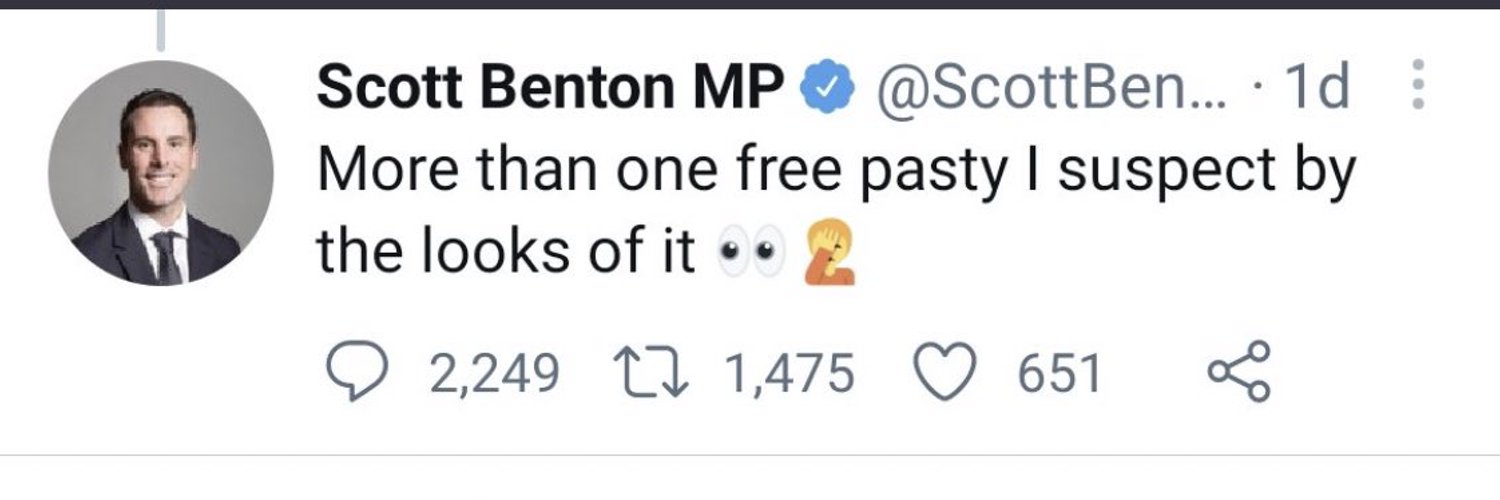Open the Scott Benton MP display name
The height and width of the screenshot is (500, 1500).
[550, 90]
